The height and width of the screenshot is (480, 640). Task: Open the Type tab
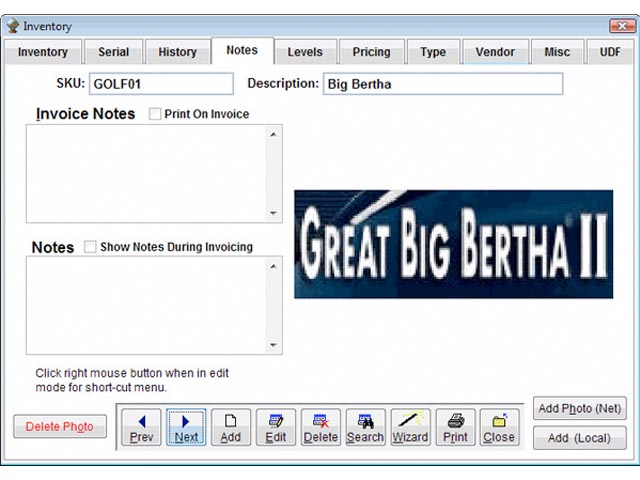433,52
